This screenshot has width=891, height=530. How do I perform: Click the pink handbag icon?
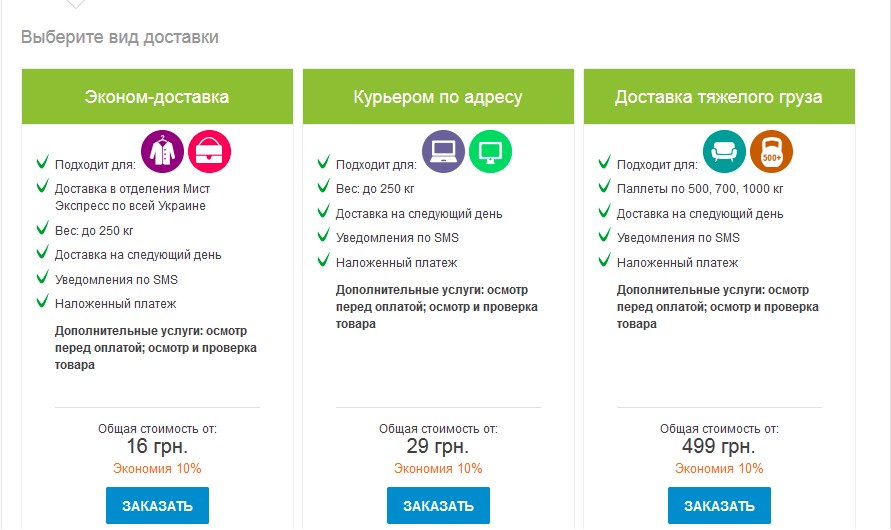point(209,152)
